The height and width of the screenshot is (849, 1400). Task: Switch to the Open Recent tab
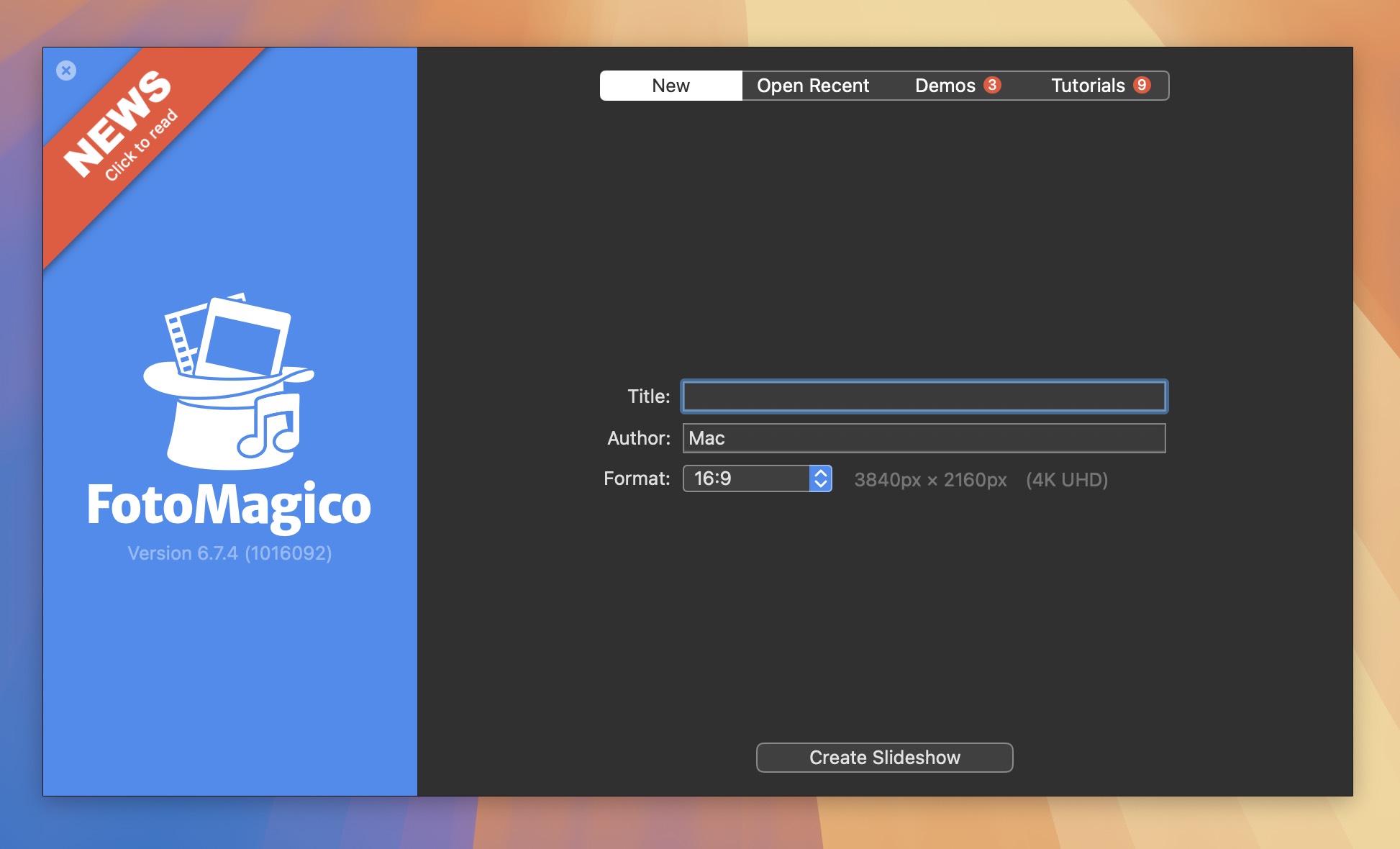[x=813, y=86]
